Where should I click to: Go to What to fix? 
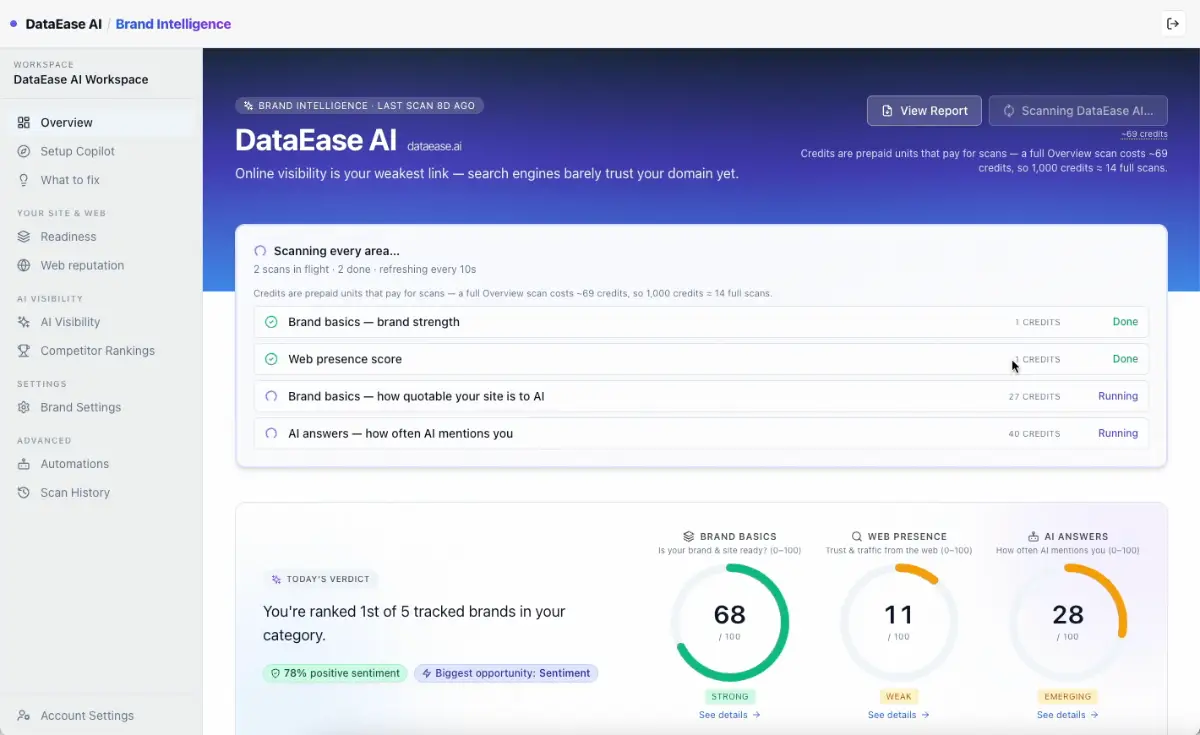click(100, 181)
